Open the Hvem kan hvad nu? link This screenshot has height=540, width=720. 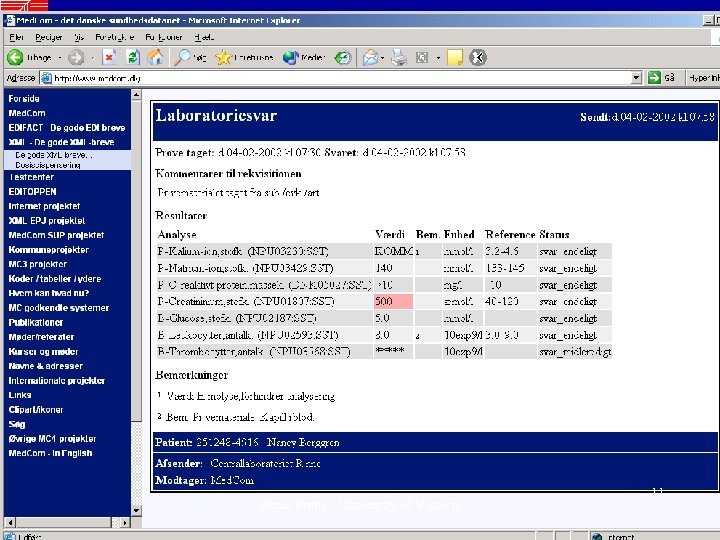click(49, 293)
